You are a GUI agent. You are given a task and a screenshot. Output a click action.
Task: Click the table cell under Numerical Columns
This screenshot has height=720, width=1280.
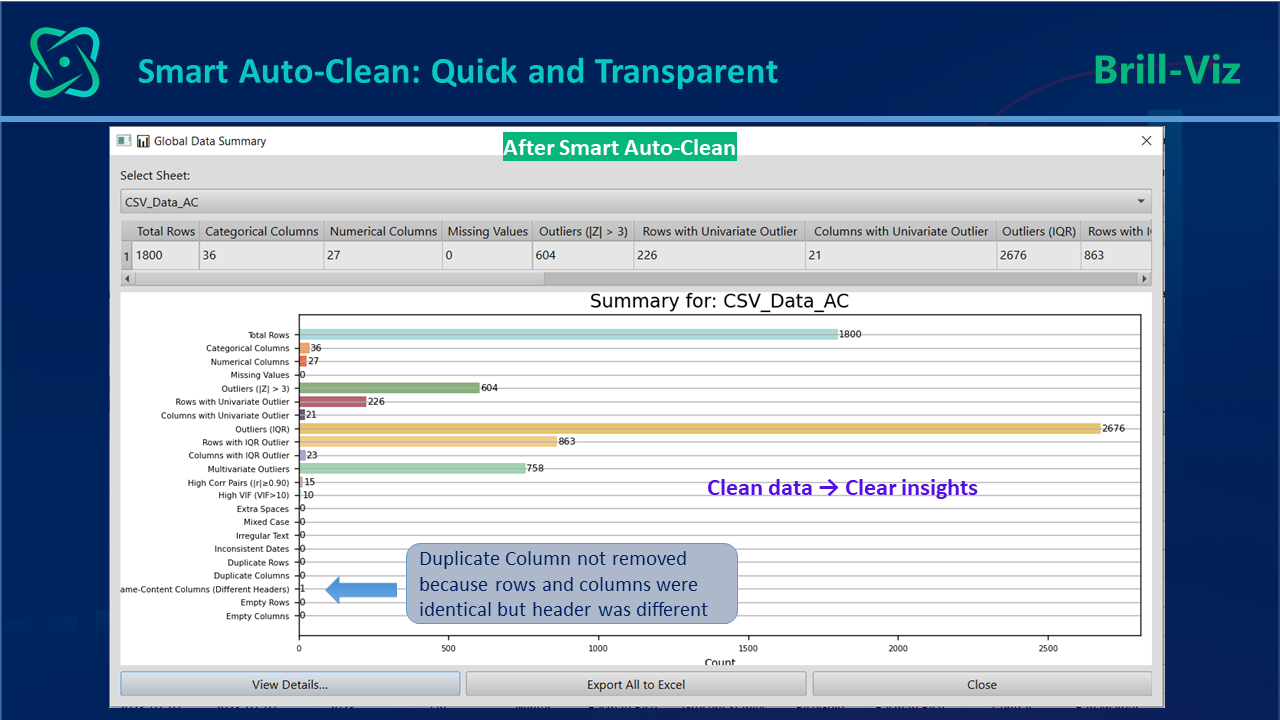pyautogui.click(x=383, y=255)
